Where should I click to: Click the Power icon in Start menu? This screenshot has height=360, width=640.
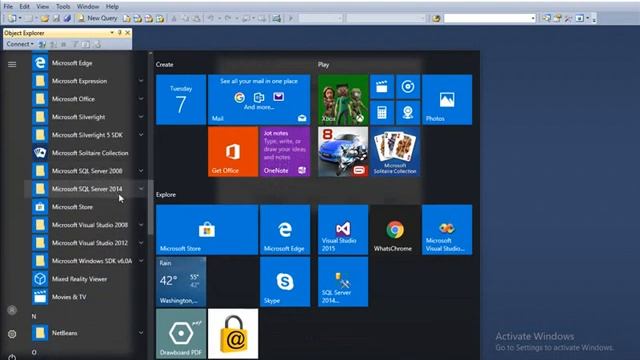click(x=12, y=357)
